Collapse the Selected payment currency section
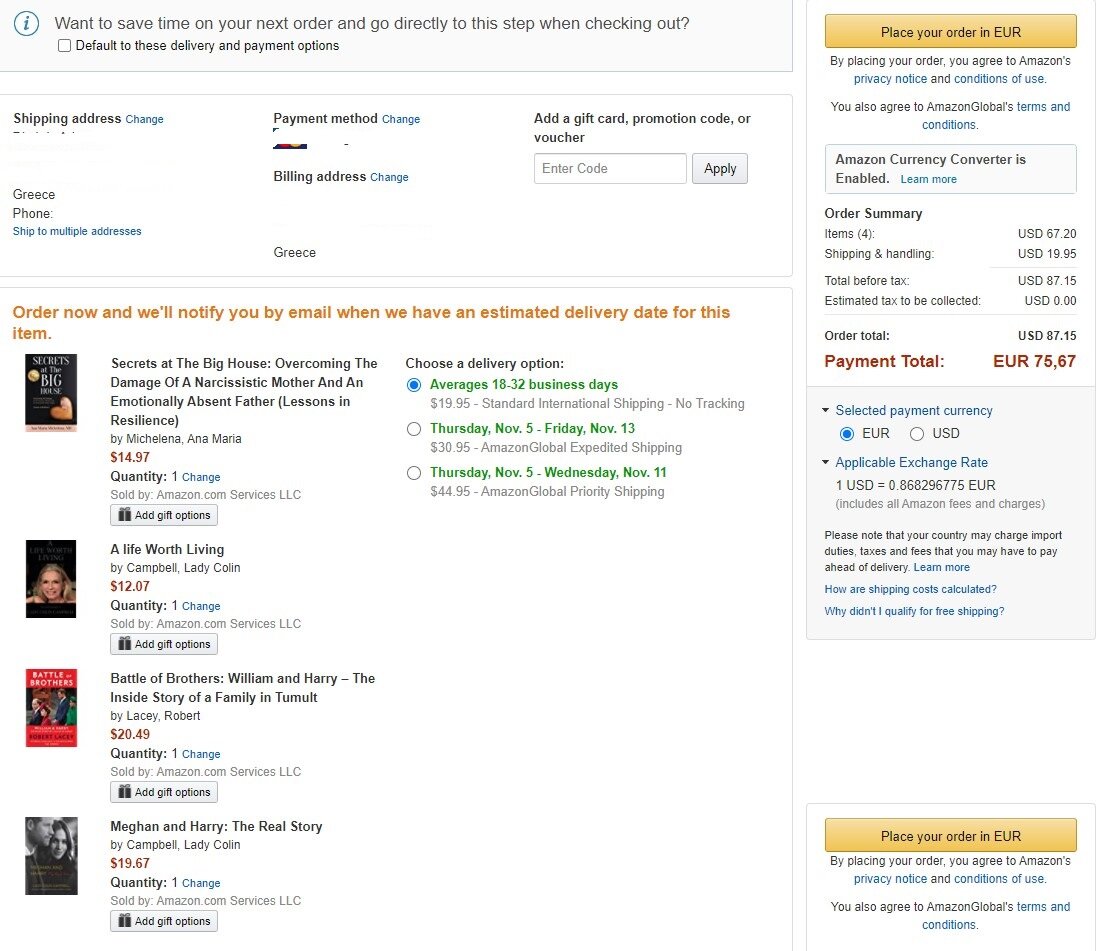 [x=826, y=411]
